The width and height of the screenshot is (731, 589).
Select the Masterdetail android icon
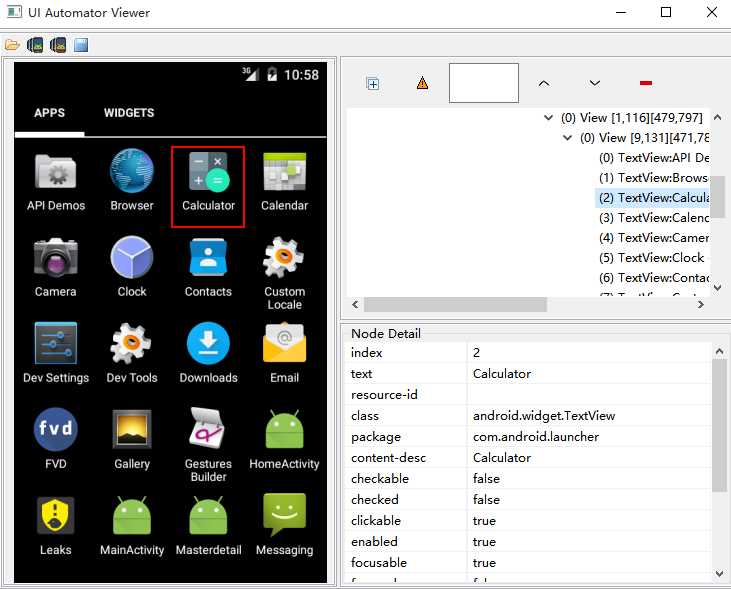click(x=208, y=515)
